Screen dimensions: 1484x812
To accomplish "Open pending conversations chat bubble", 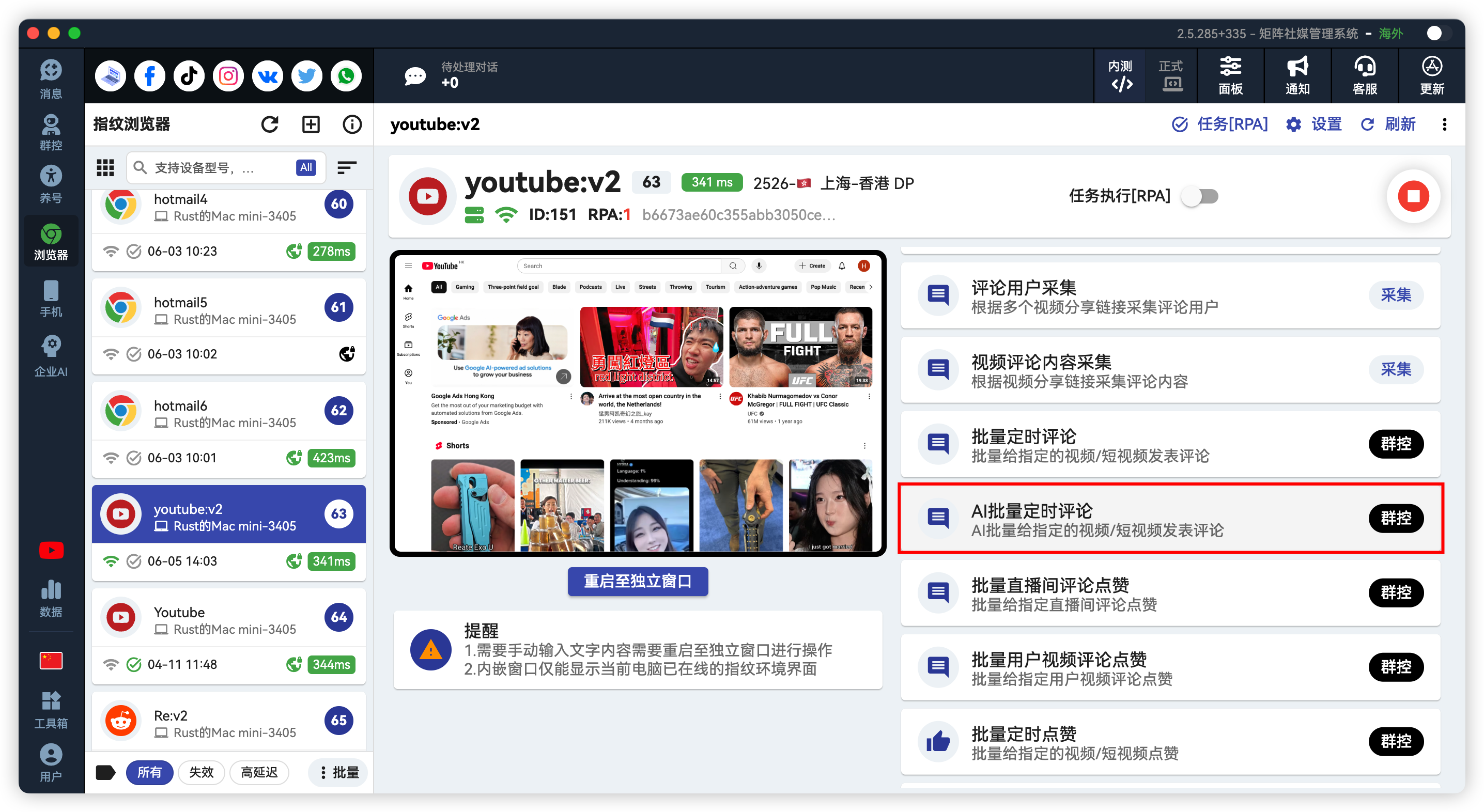I will tap(415, 76).
